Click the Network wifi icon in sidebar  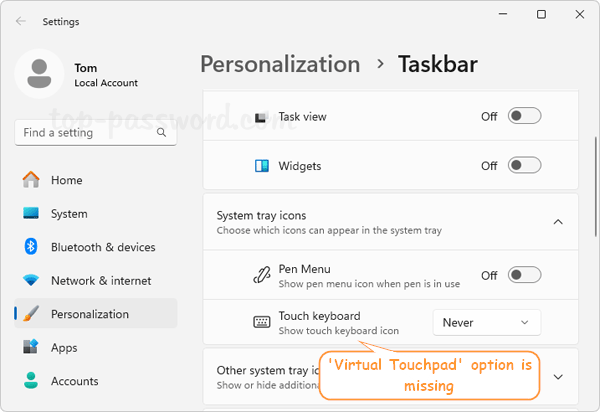coord(31,281)
